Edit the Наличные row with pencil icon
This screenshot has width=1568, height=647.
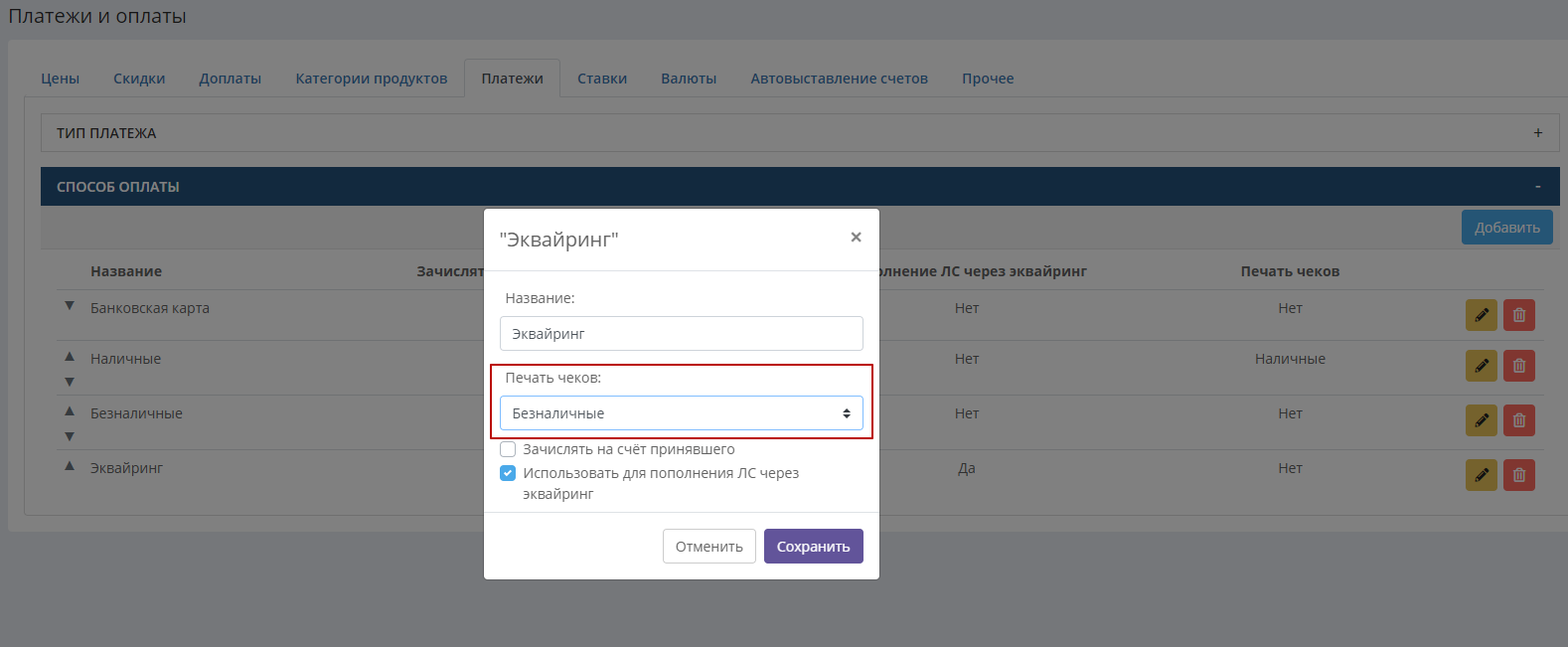click(x=1481, y=366)
